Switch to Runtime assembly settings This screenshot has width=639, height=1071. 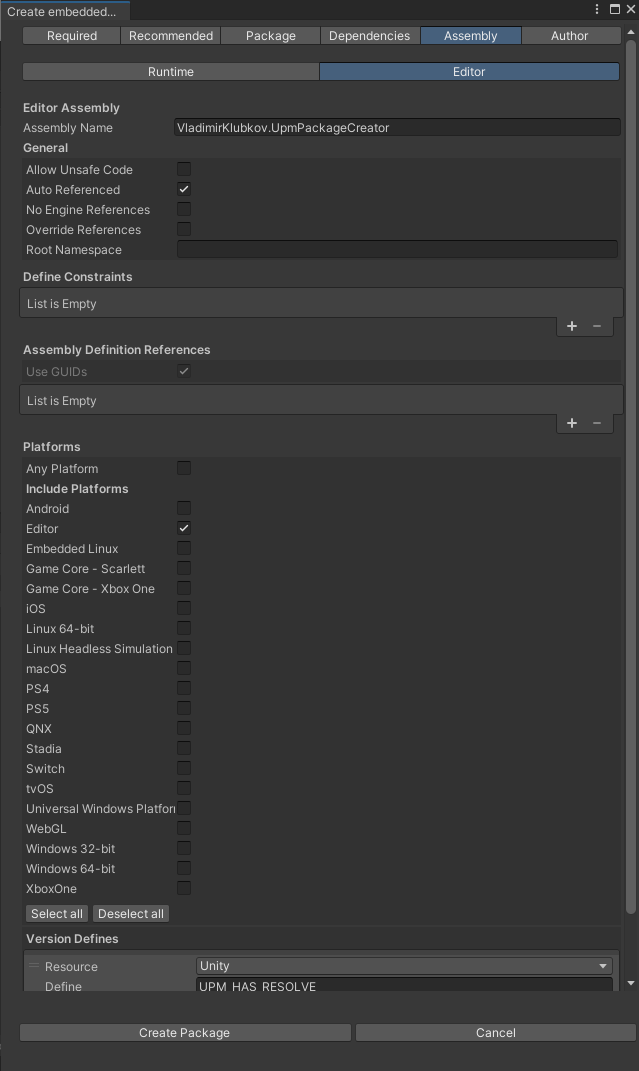(x=170, y=71)
